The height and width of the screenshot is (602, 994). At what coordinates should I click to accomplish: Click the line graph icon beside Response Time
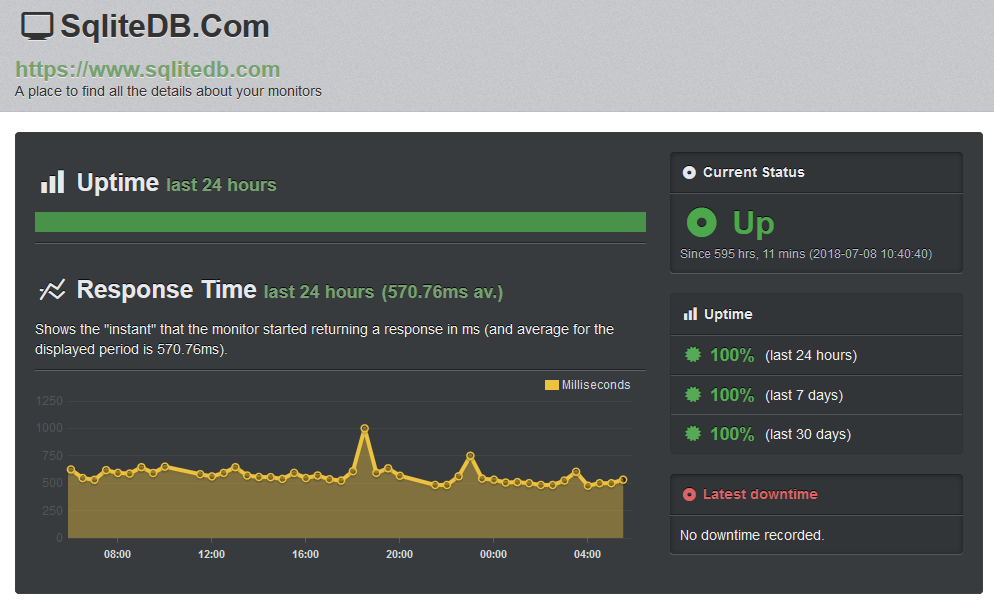52,290
